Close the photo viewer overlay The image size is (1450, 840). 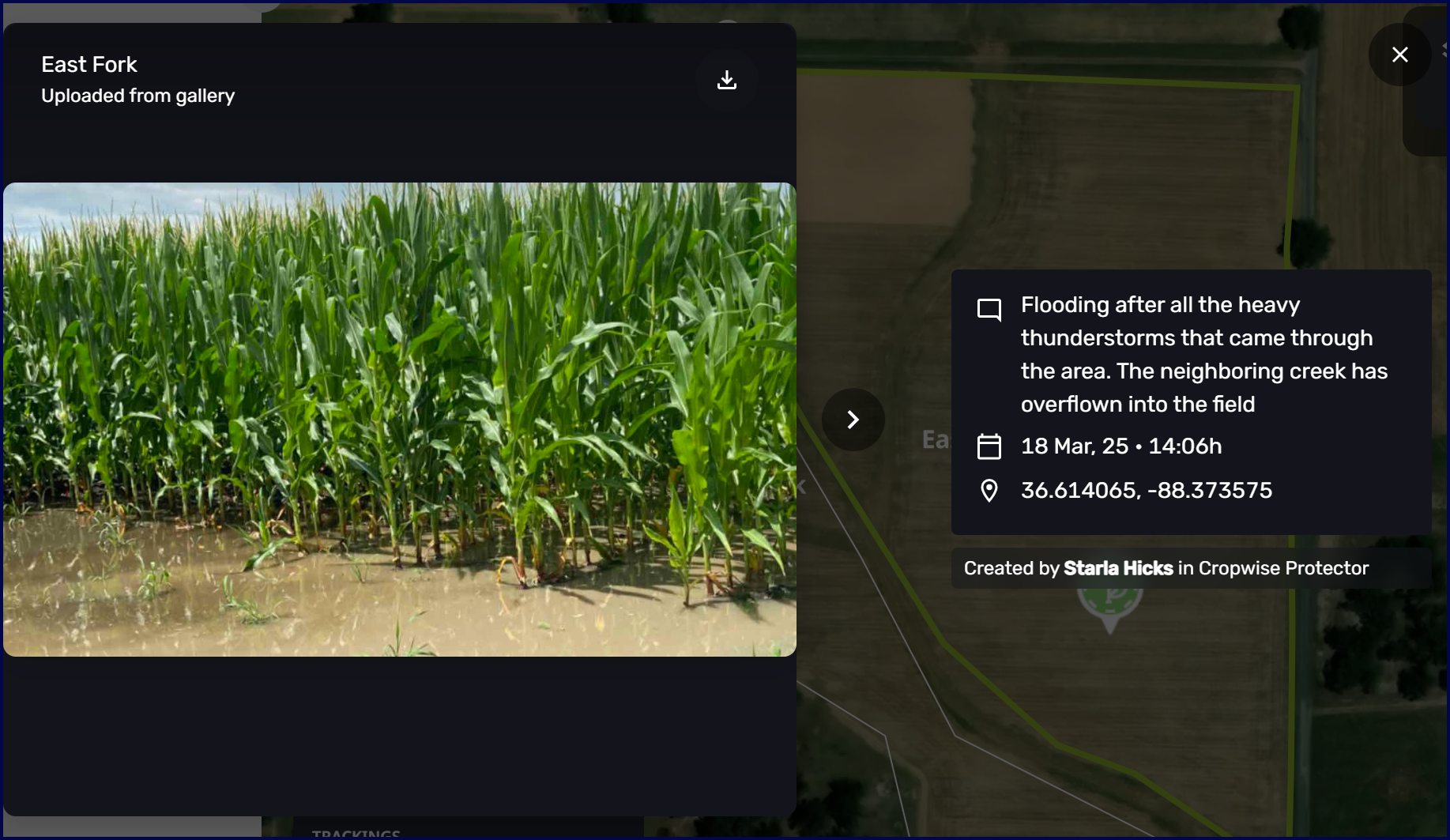tap(1399, 55)
